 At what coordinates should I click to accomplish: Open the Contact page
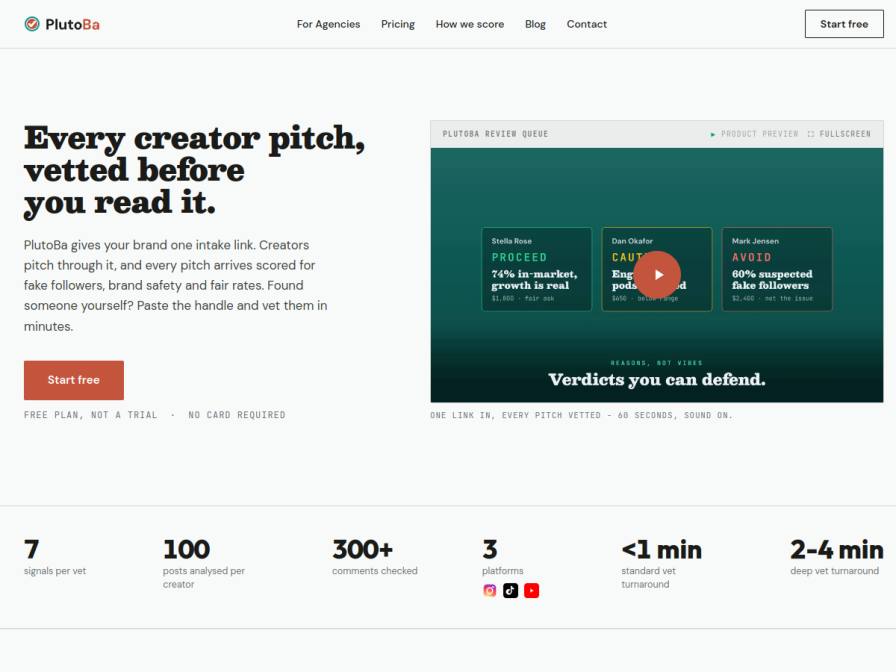[586, 24]
